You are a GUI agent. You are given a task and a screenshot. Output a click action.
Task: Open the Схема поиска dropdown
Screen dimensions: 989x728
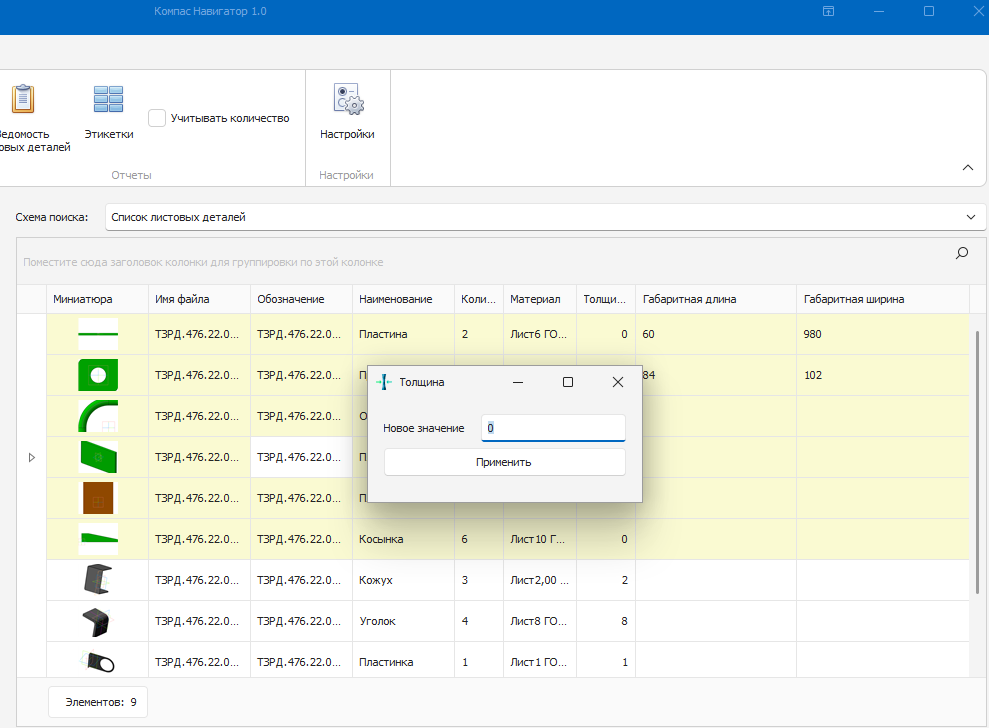tap(545, 217)
